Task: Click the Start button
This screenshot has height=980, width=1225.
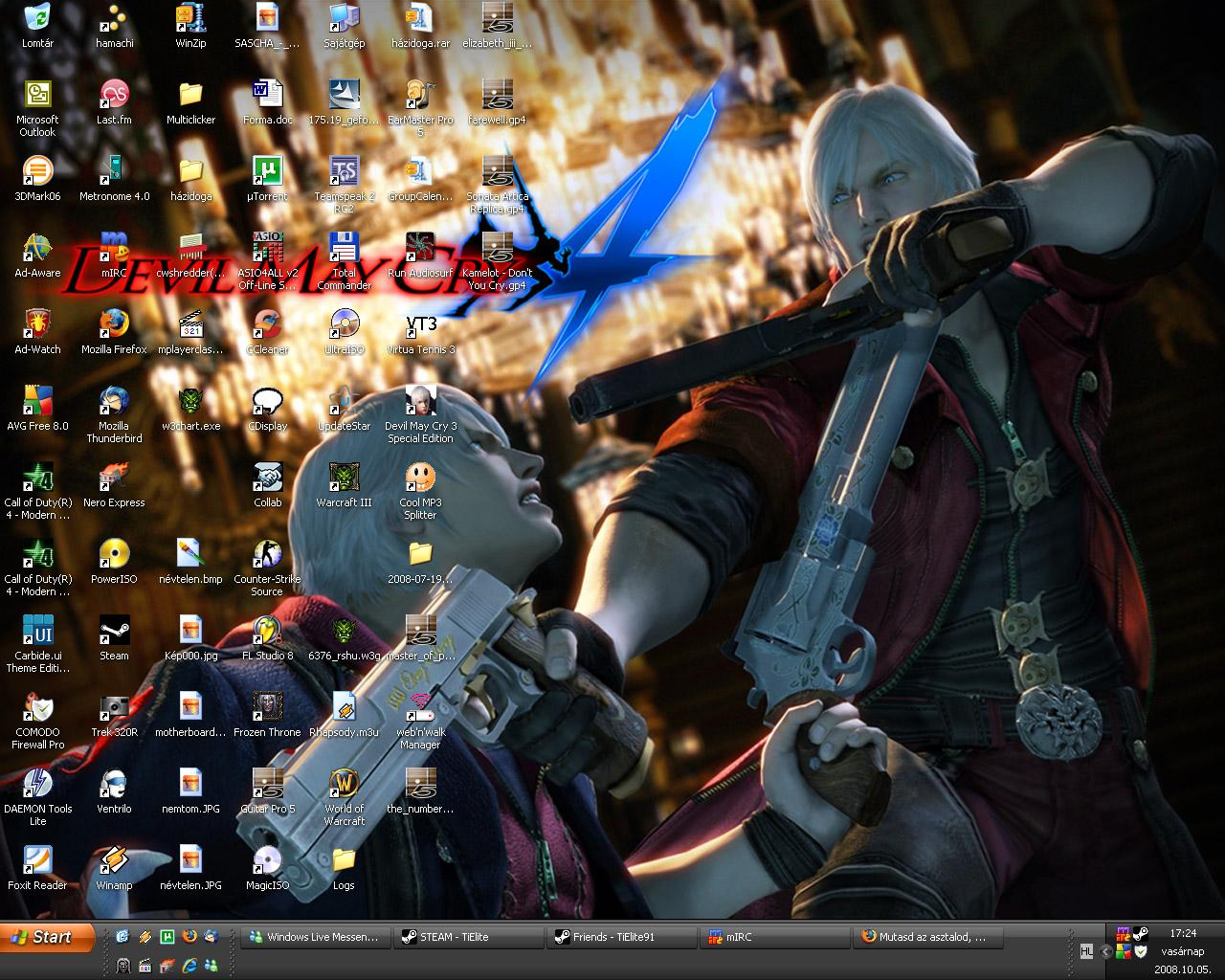Action: (x=48, y=937)
